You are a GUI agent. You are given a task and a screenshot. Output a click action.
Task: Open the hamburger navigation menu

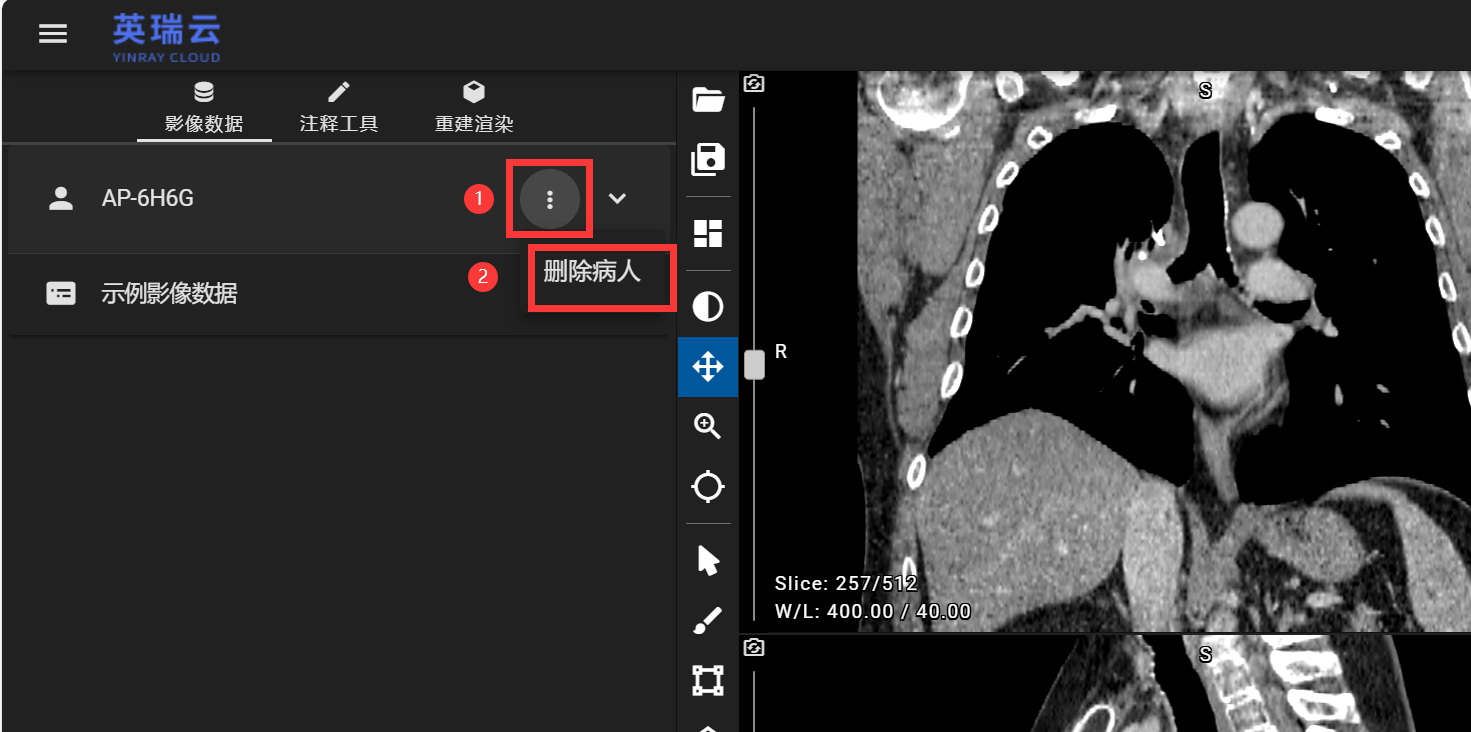click(x=53, y=34)
